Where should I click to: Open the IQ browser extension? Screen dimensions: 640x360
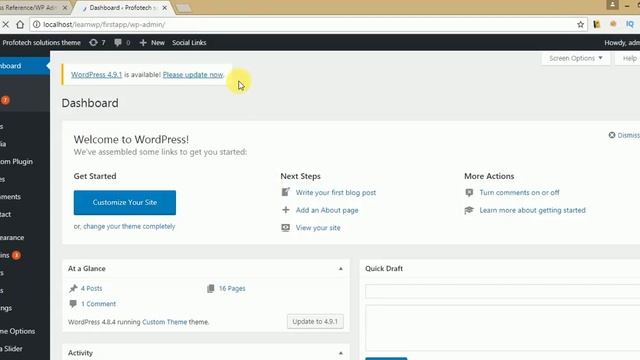630,24
